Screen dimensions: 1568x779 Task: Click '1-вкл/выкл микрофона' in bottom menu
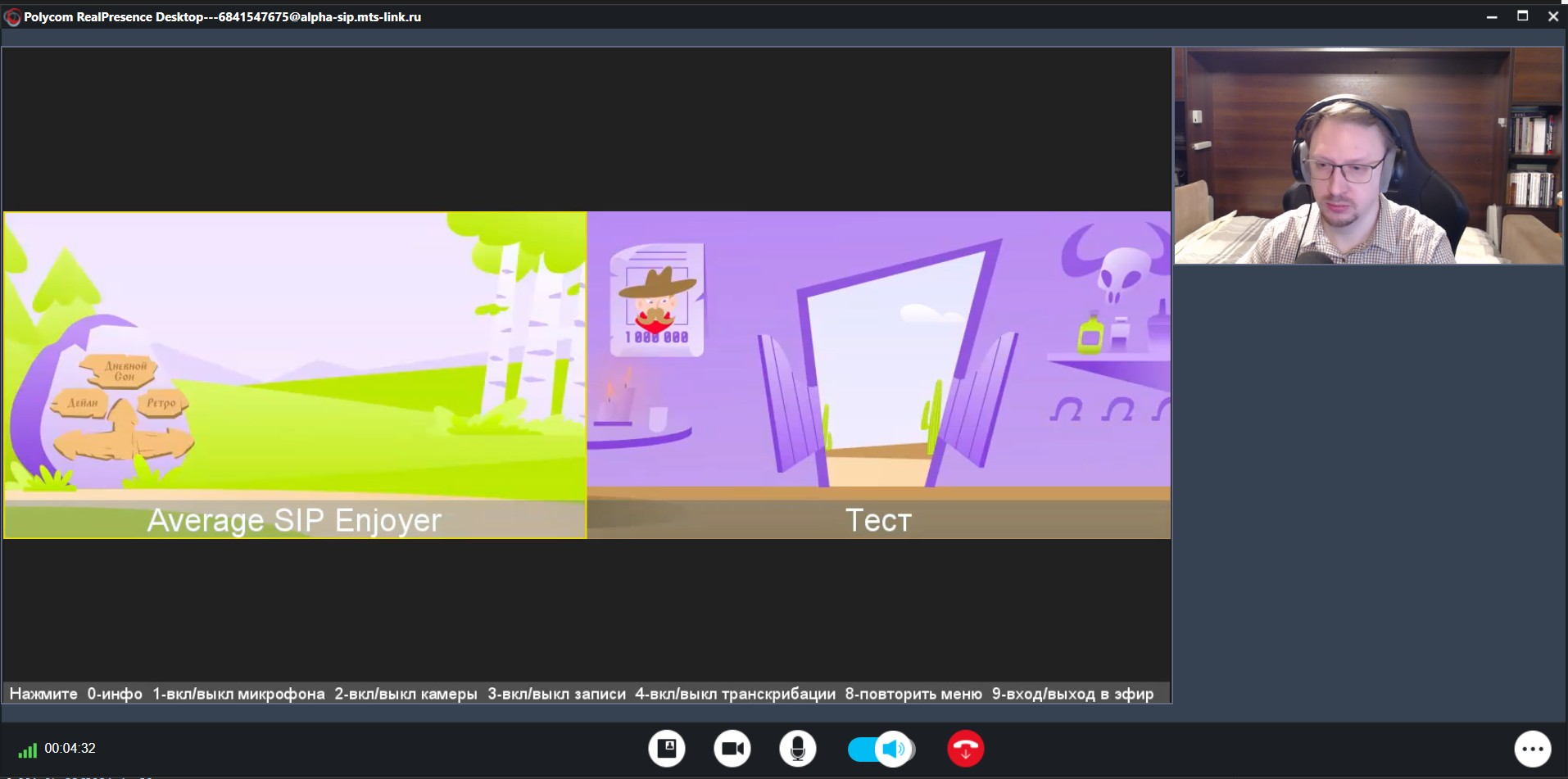click(x=238, y=694)
